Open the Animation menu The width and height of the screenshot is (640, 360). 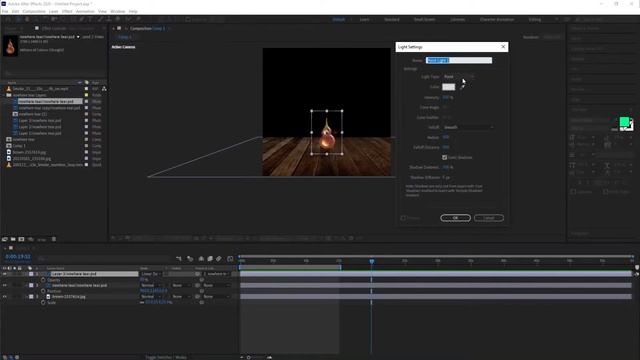tap(85, 11)
